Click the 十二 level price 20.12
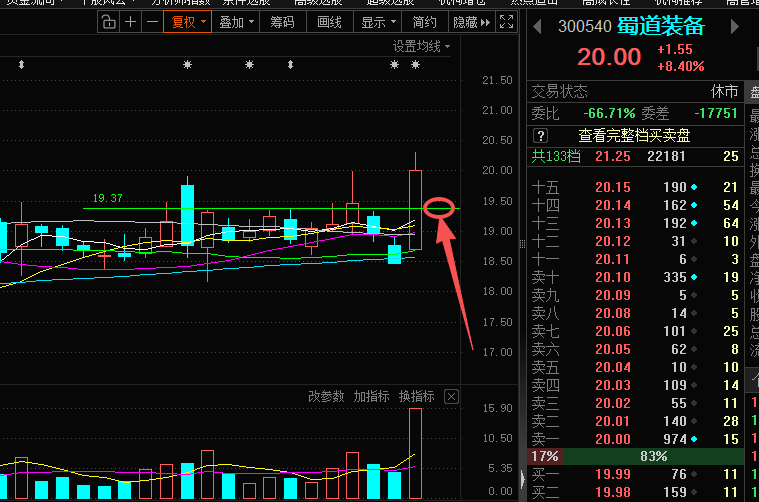 (613, 242)
